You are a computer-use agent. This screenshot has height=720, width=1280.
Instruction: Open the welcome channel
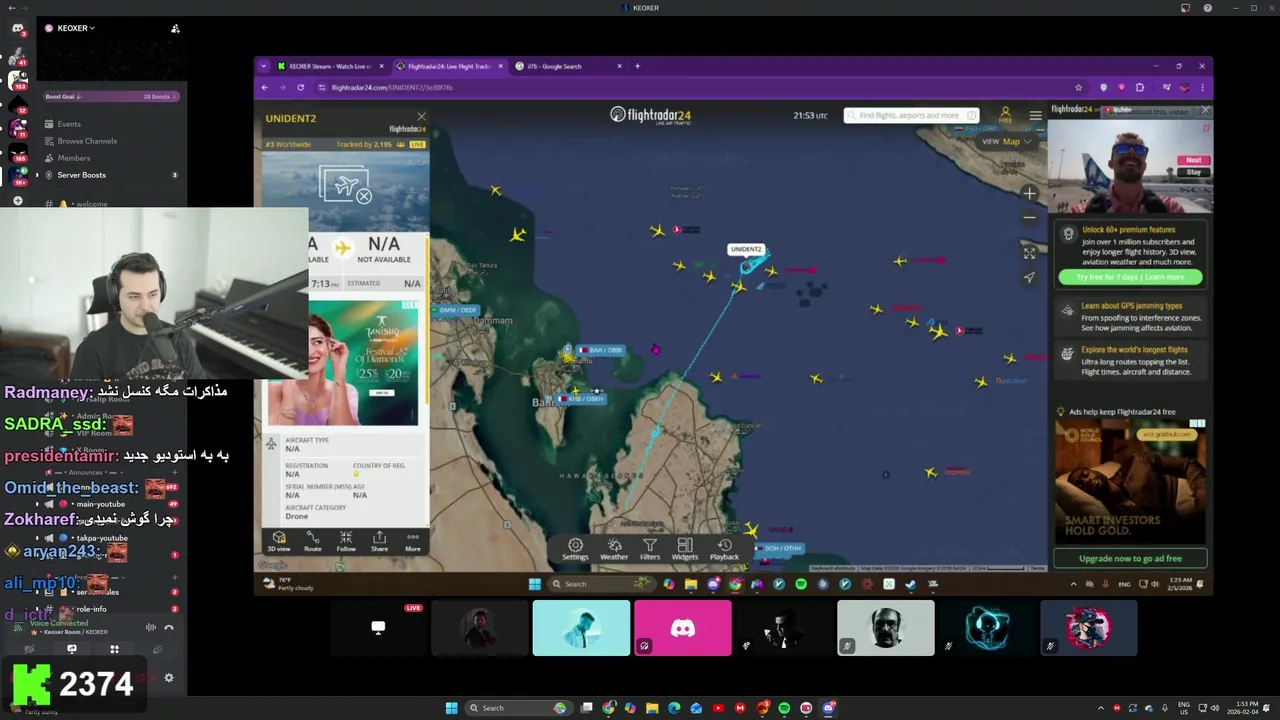90,204
